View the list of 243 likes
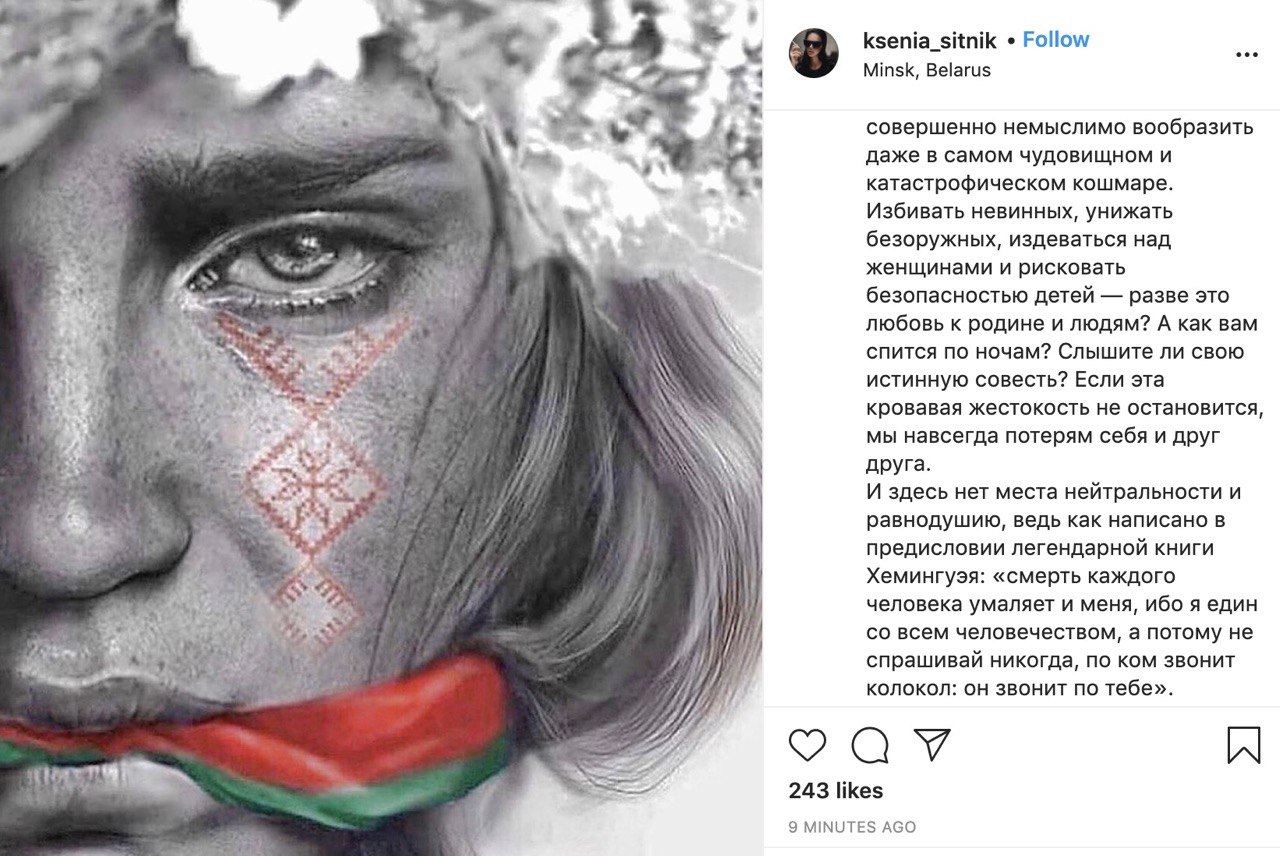 (x=835, y=791)
